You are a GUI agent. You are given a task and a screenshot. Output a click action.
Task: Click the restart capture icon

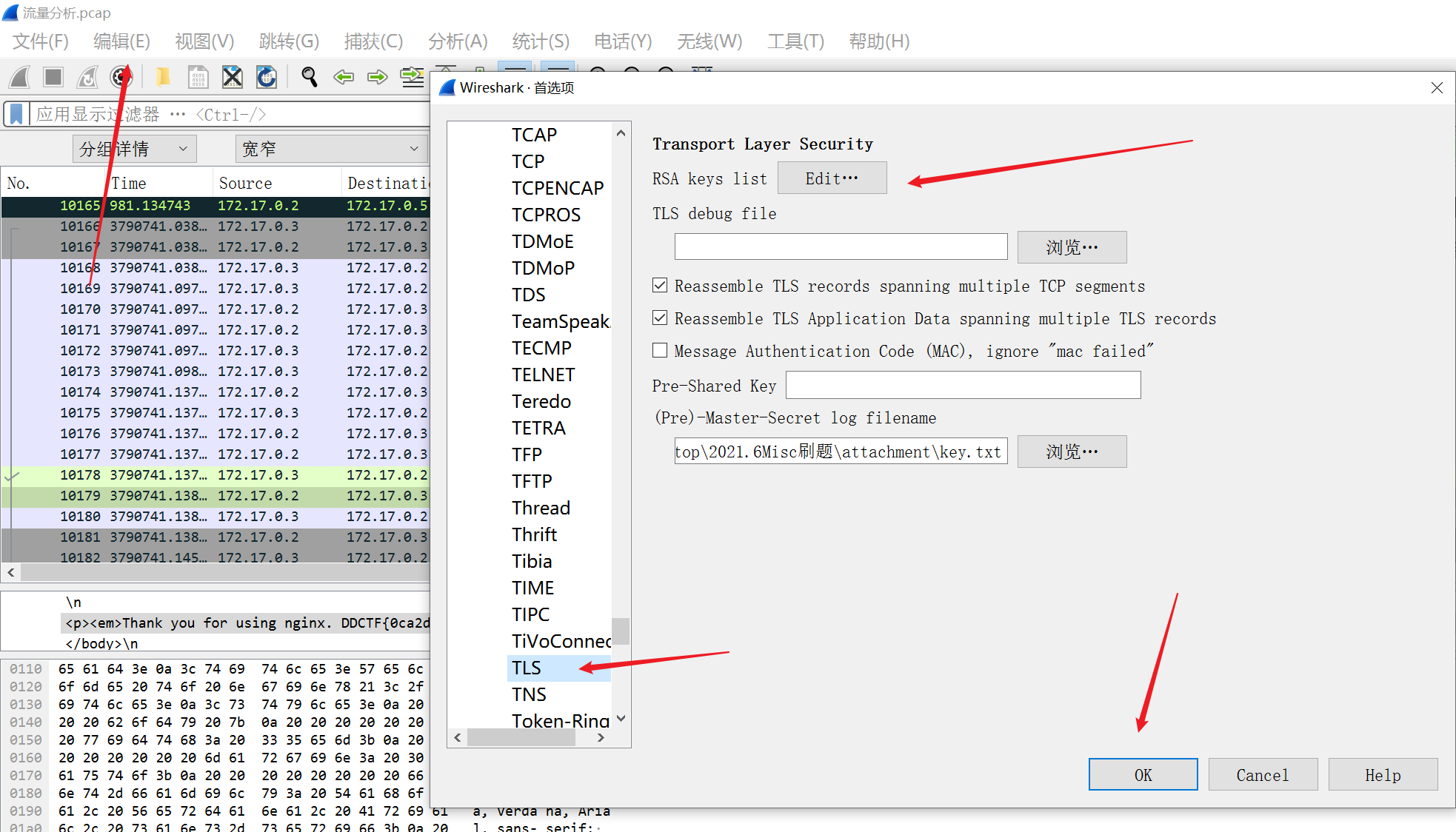(87, 77)
